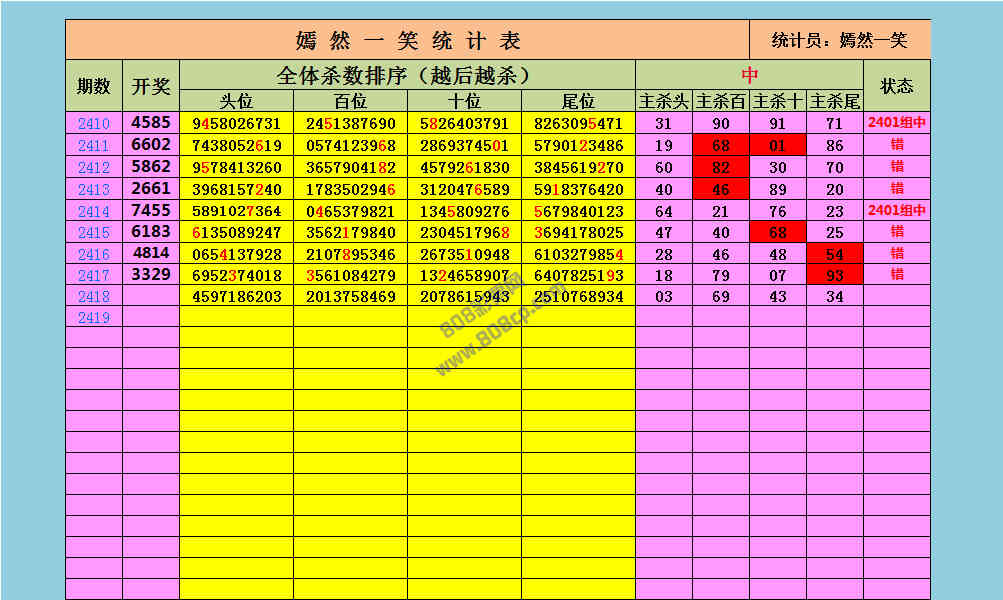This screenshot has width=1003, height=600.
Task: Select the 主杀尾 column header
Action: coord(834,101)
